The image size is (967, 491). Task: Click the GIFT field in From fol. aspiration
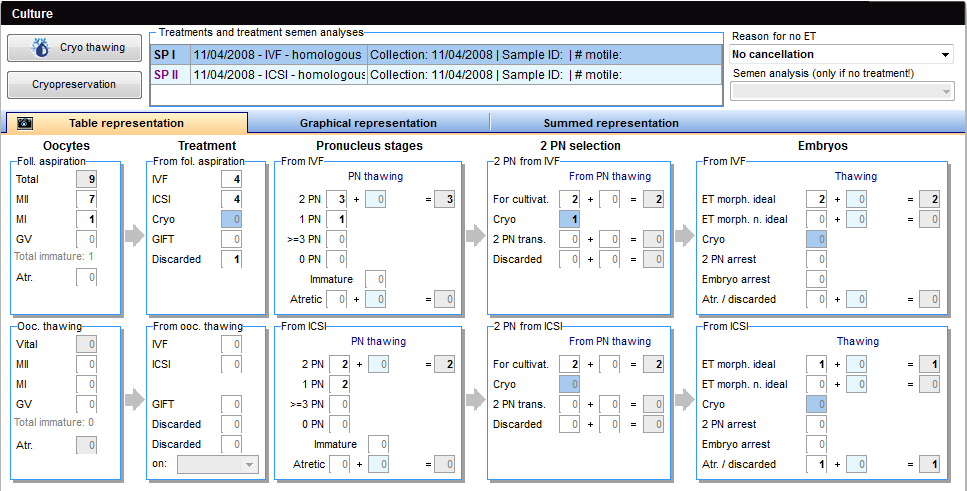[x=231, y=239]
